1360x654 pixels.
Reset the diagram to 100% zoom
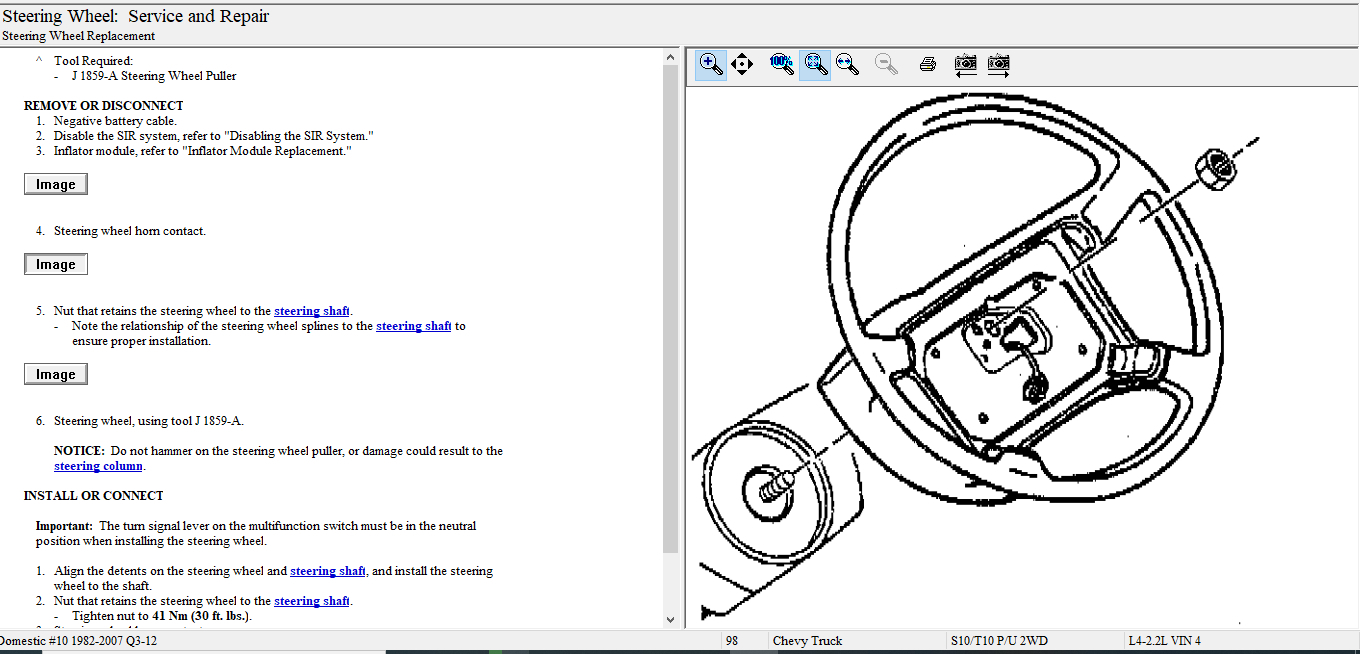(782, 64)
